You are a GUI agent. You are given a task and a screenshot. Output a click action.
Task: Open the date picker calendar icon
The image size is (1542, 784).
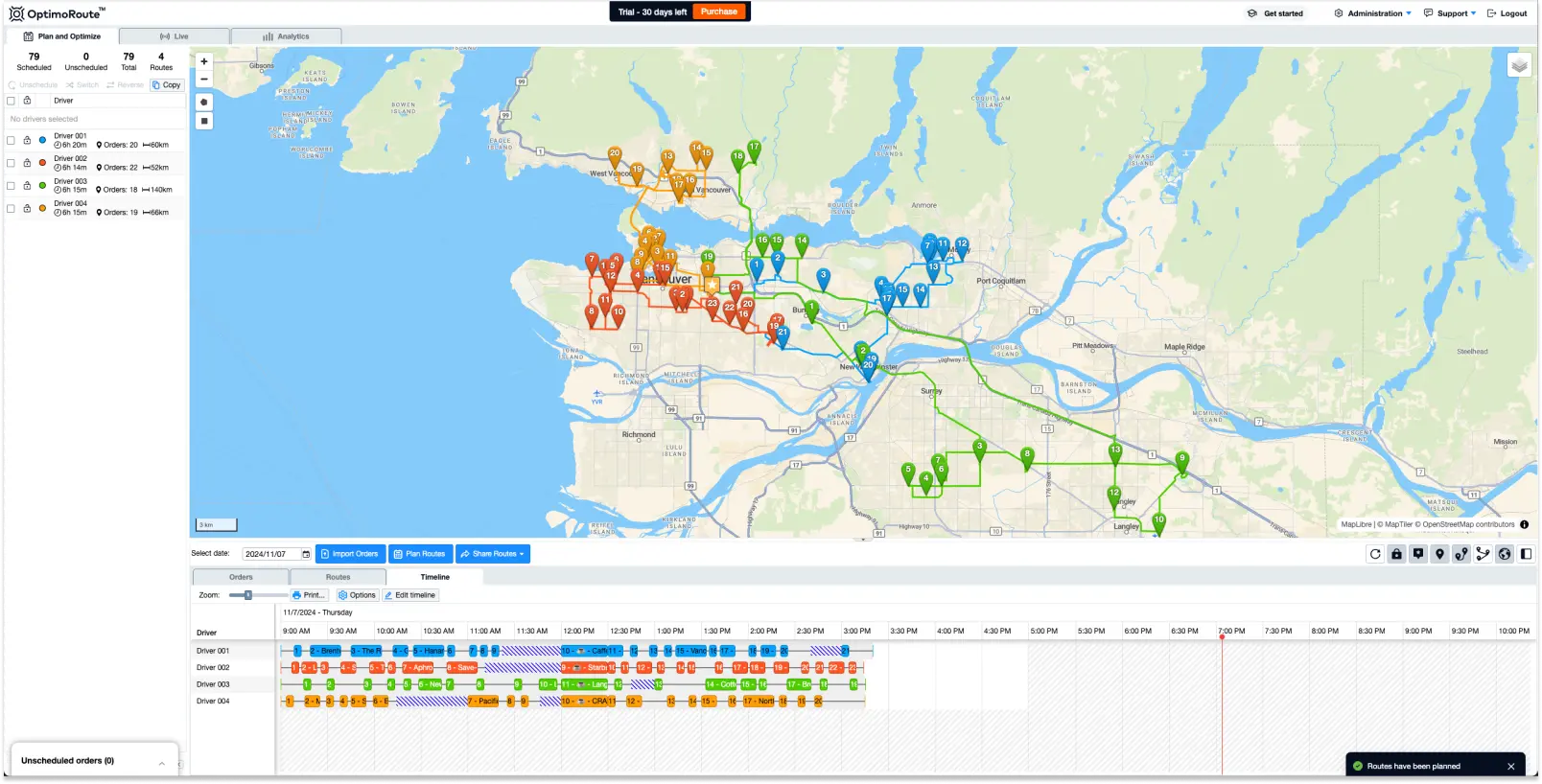tap(306, 554)
